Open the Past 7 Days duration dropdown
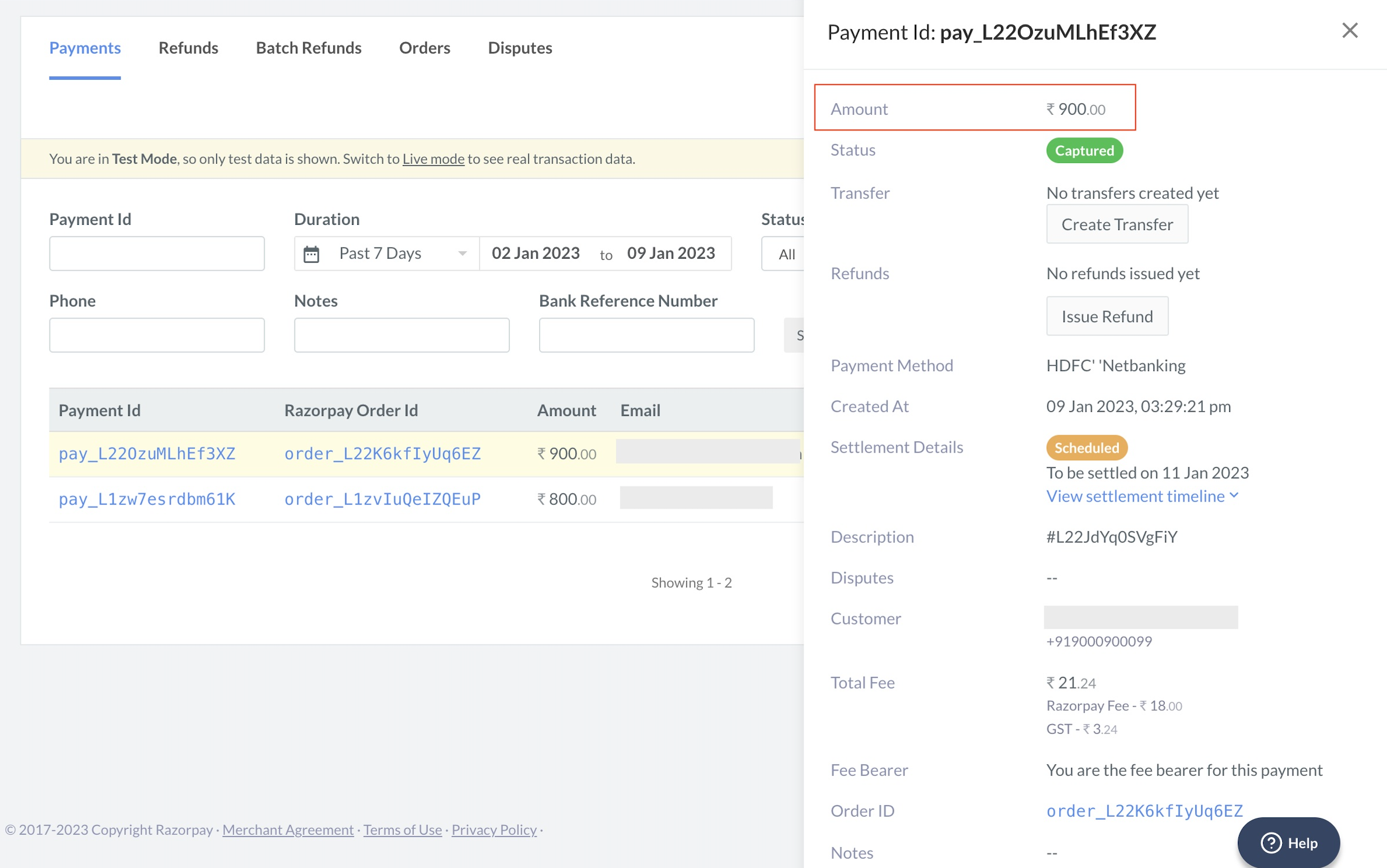The width and height of the screenshot is (1387, 868). (x=386, y=253)
